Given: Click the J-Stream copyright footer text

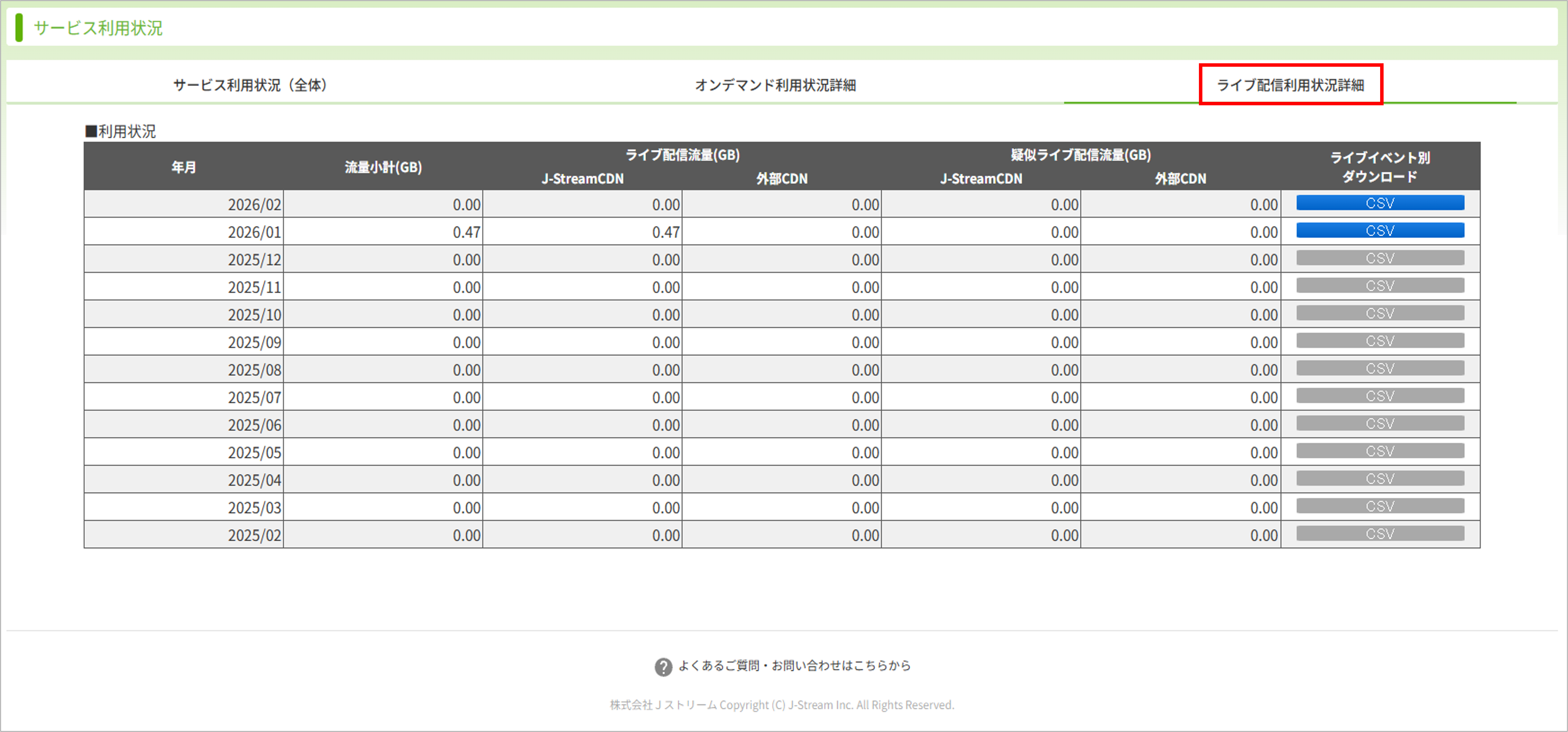Looking at the screenshot, I should coord(782,705).
